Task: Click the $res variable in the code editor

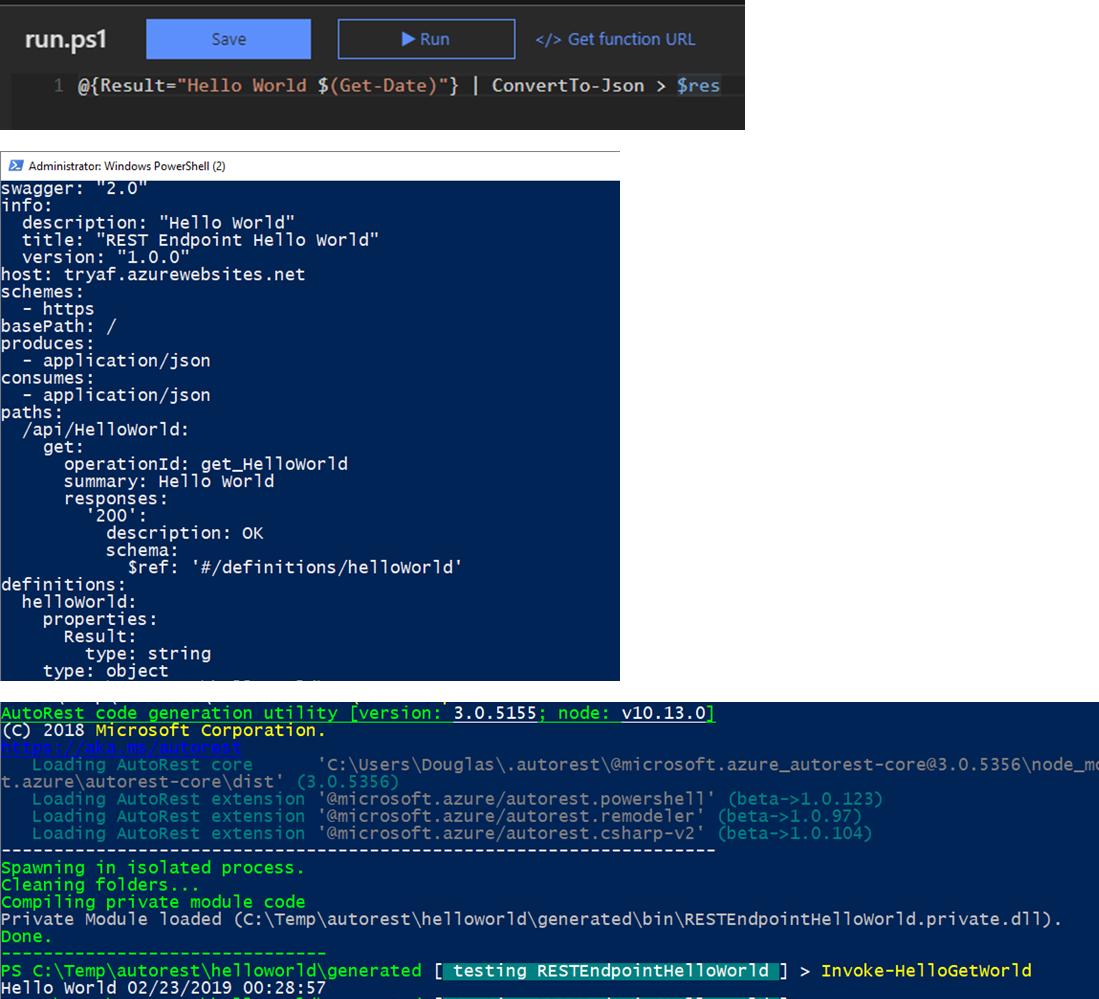Action: pyautogui.click(x=698, y=86)
